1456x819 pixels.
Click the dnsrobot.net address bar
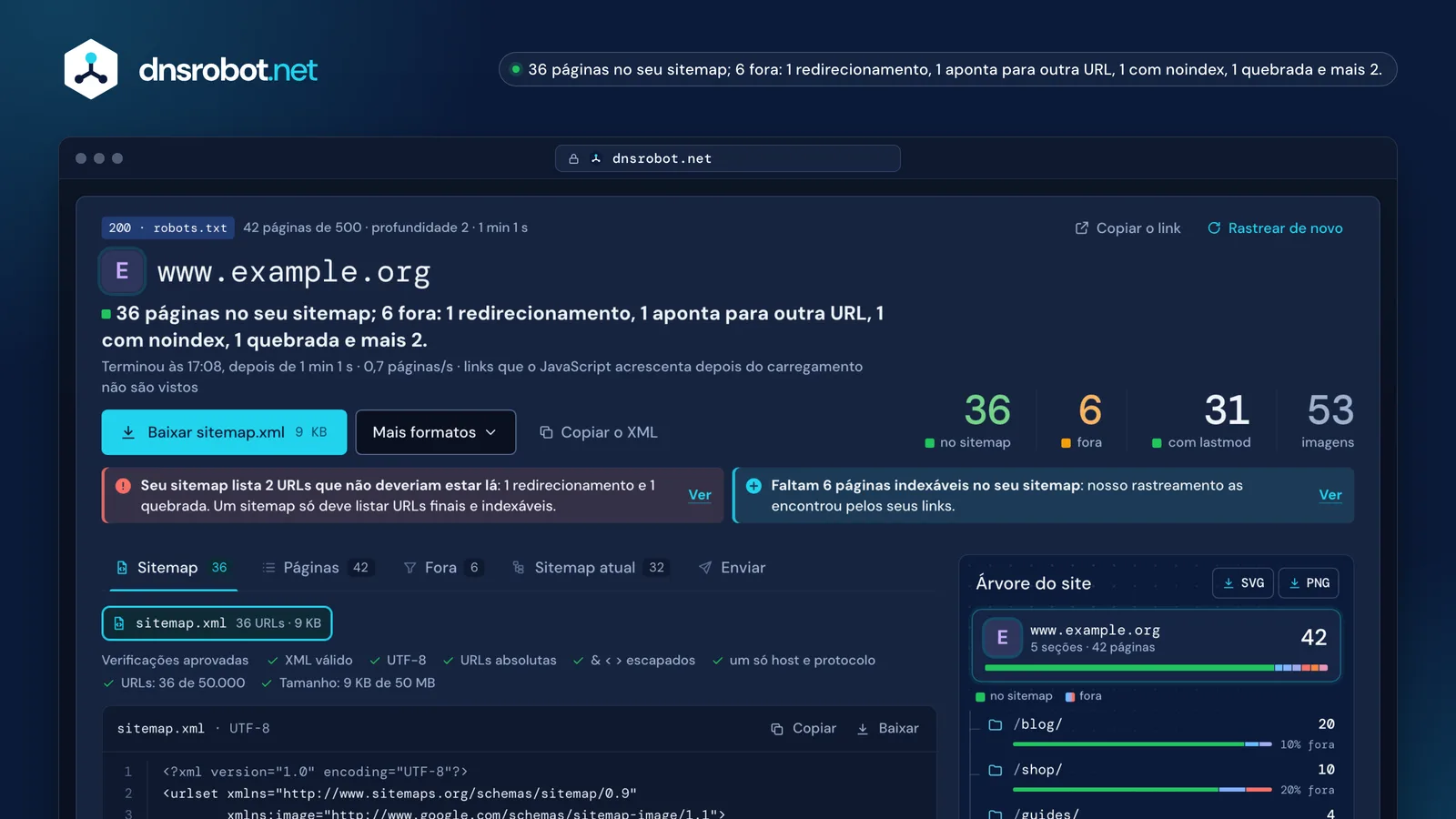click(728, 158)
